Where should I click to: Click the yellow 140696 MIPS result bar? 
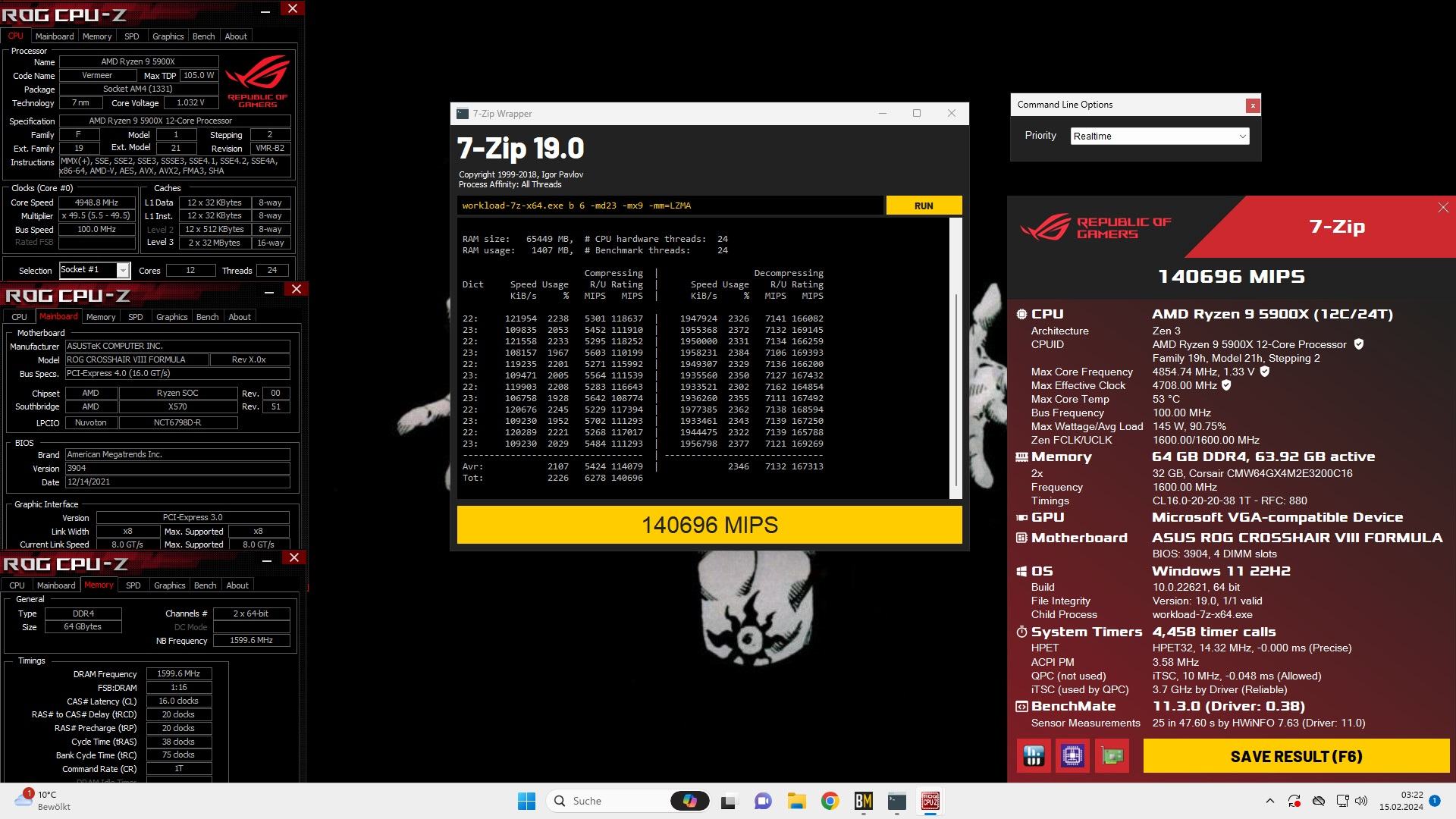[709, 525]
